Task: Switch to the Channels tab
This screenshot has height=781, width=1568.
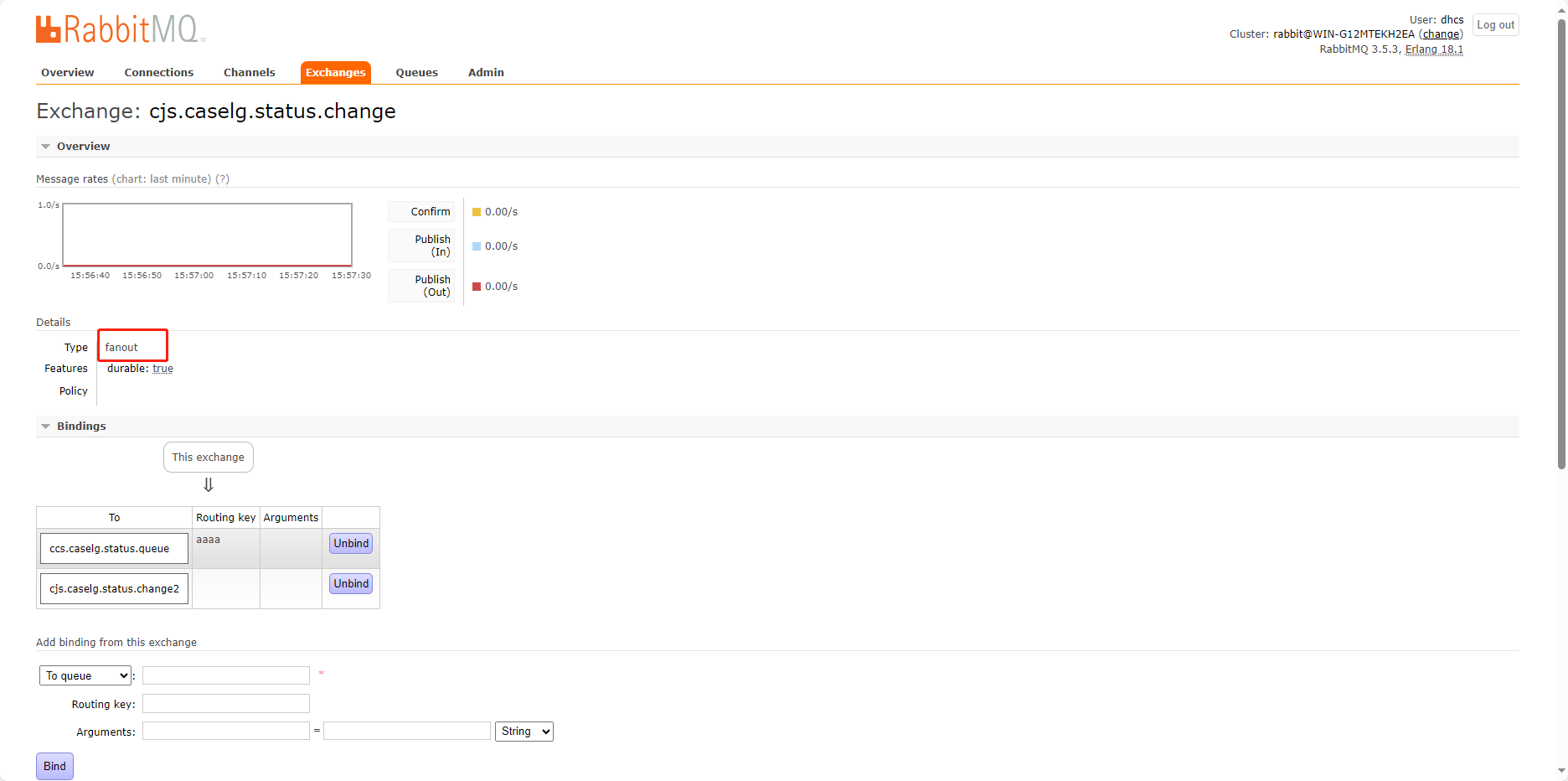Action: tap(250, 73)
